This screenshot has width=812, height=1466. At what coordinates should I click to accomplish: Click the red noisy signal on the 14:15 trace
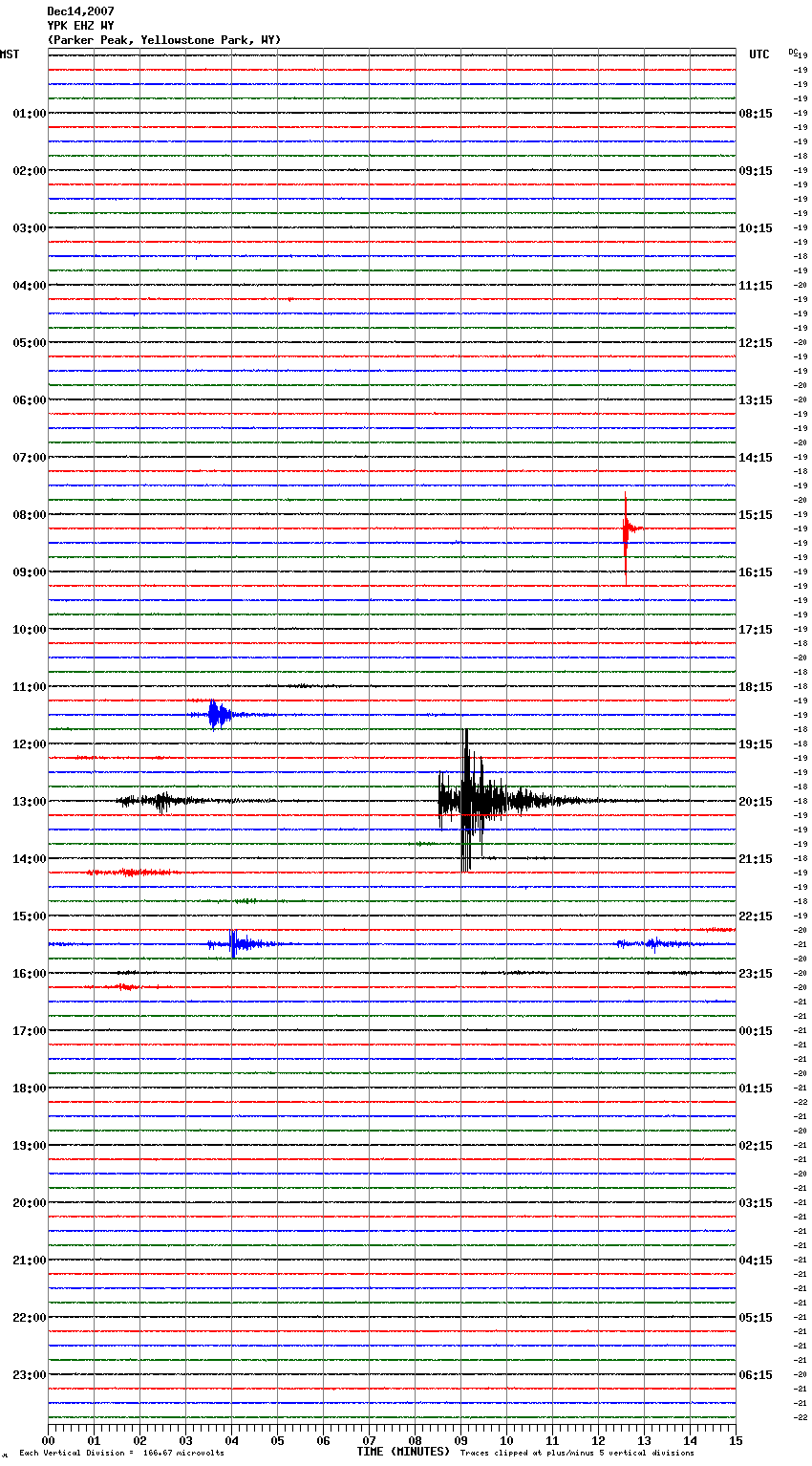point(132,873)
